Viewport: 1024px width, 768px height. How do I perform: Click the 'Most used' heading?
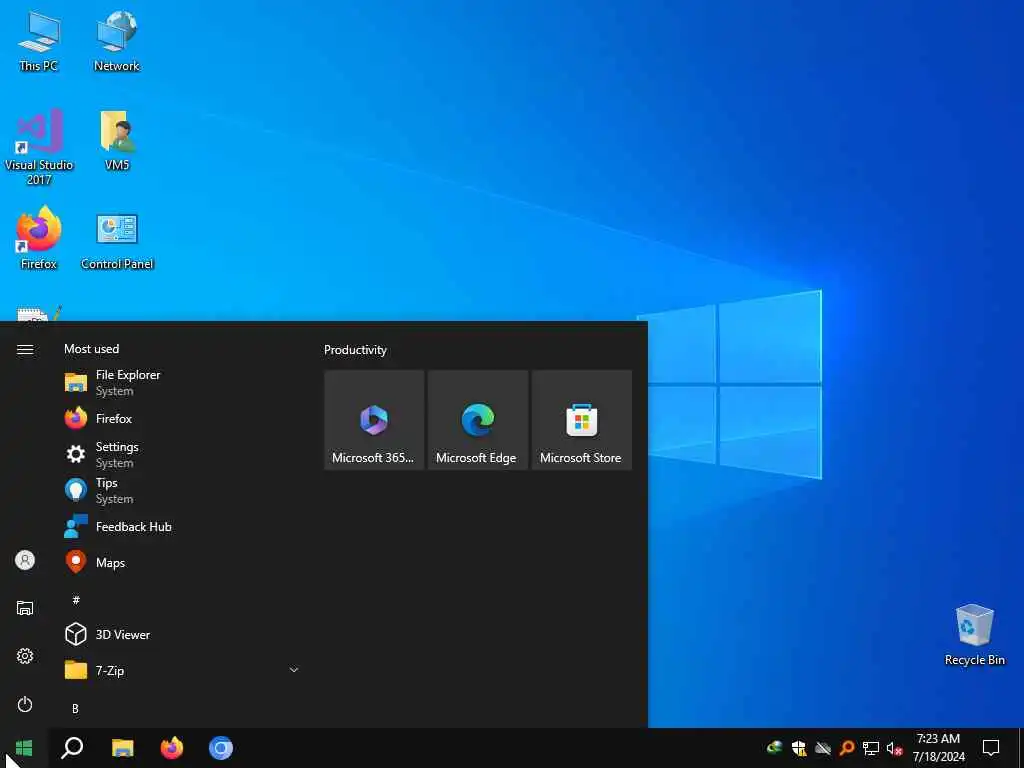tap(91, 349)
